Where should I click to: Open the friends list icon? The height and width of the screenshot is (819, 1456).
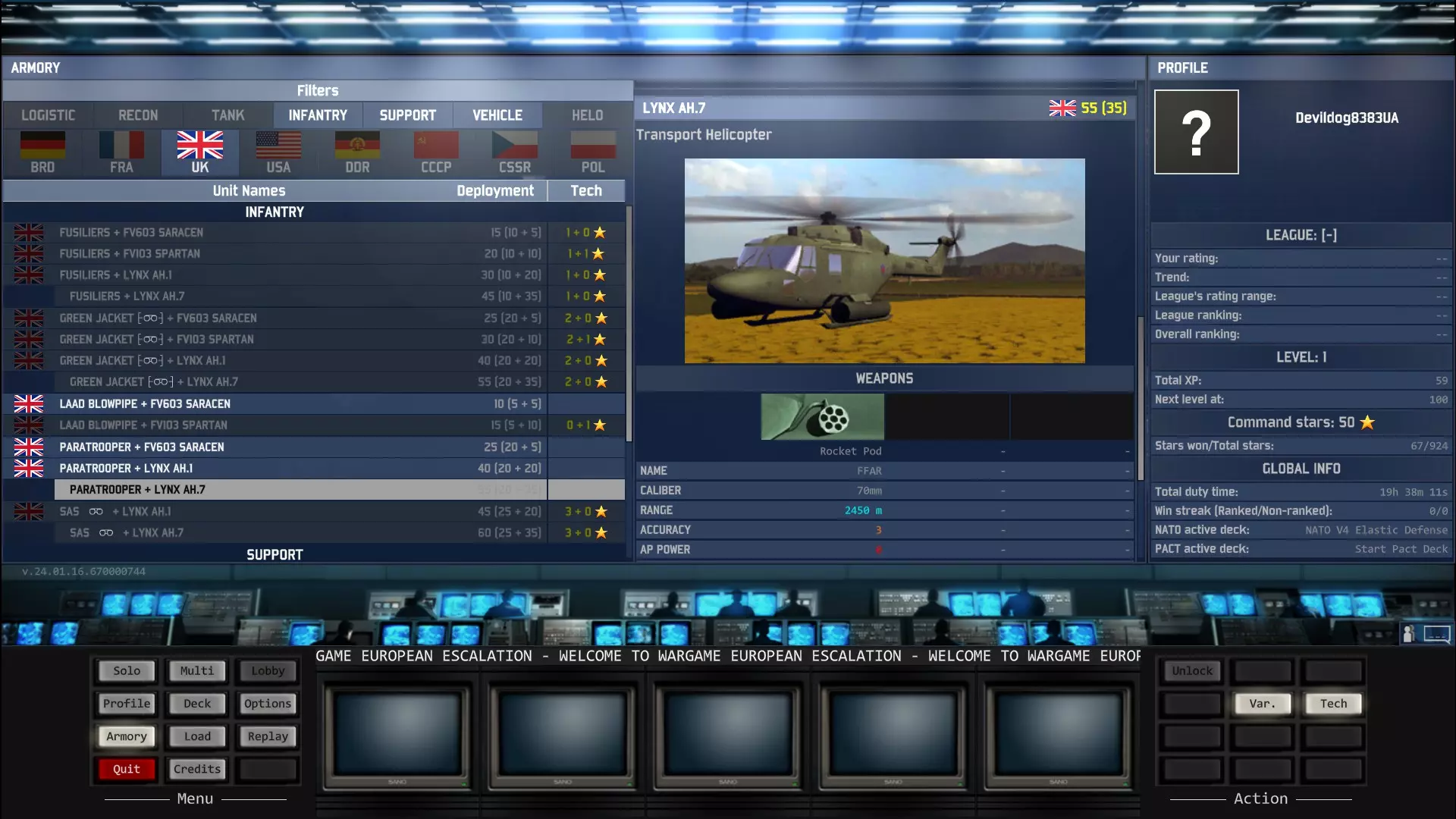pos(1408,634)
